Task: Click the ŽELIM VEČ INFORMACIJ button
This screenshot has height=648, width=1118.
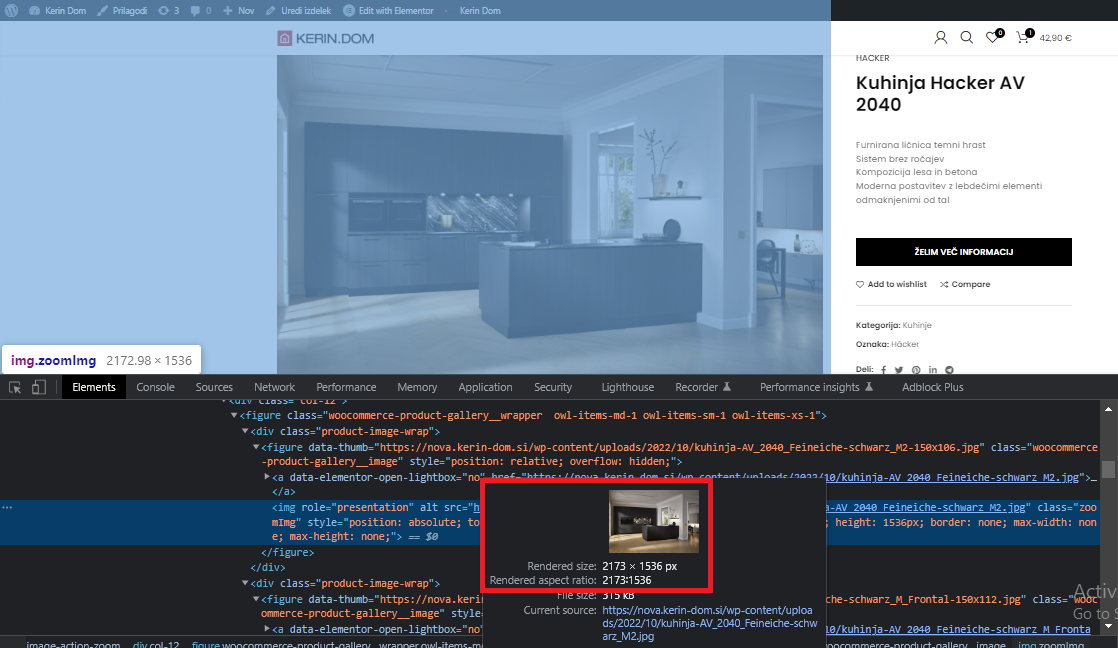Action: 963,252
